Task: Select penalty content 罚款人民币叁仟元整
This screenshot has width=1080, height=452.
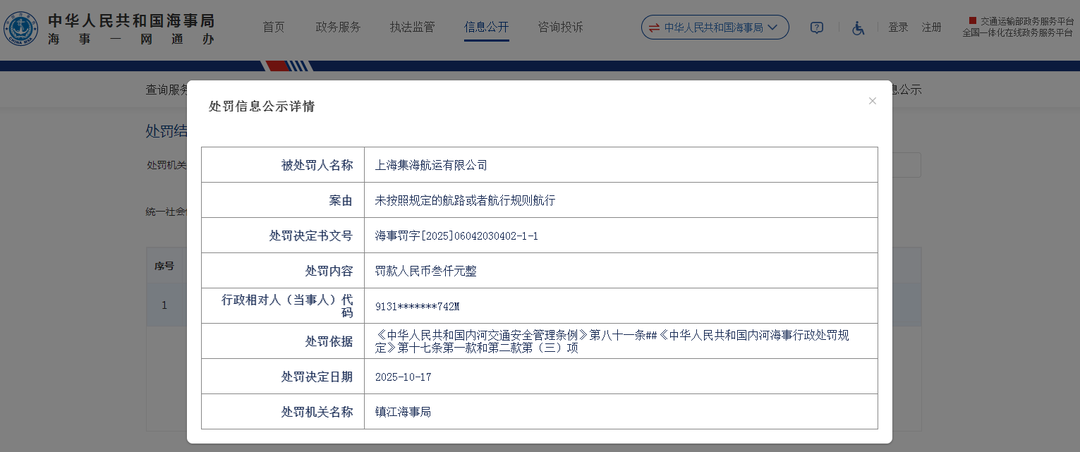Action: (426, 271)
